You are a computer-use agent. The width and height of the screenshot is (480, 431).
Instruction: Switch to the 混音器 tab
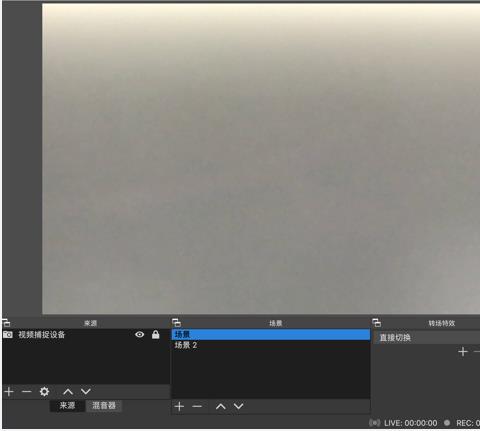(104, 406)
